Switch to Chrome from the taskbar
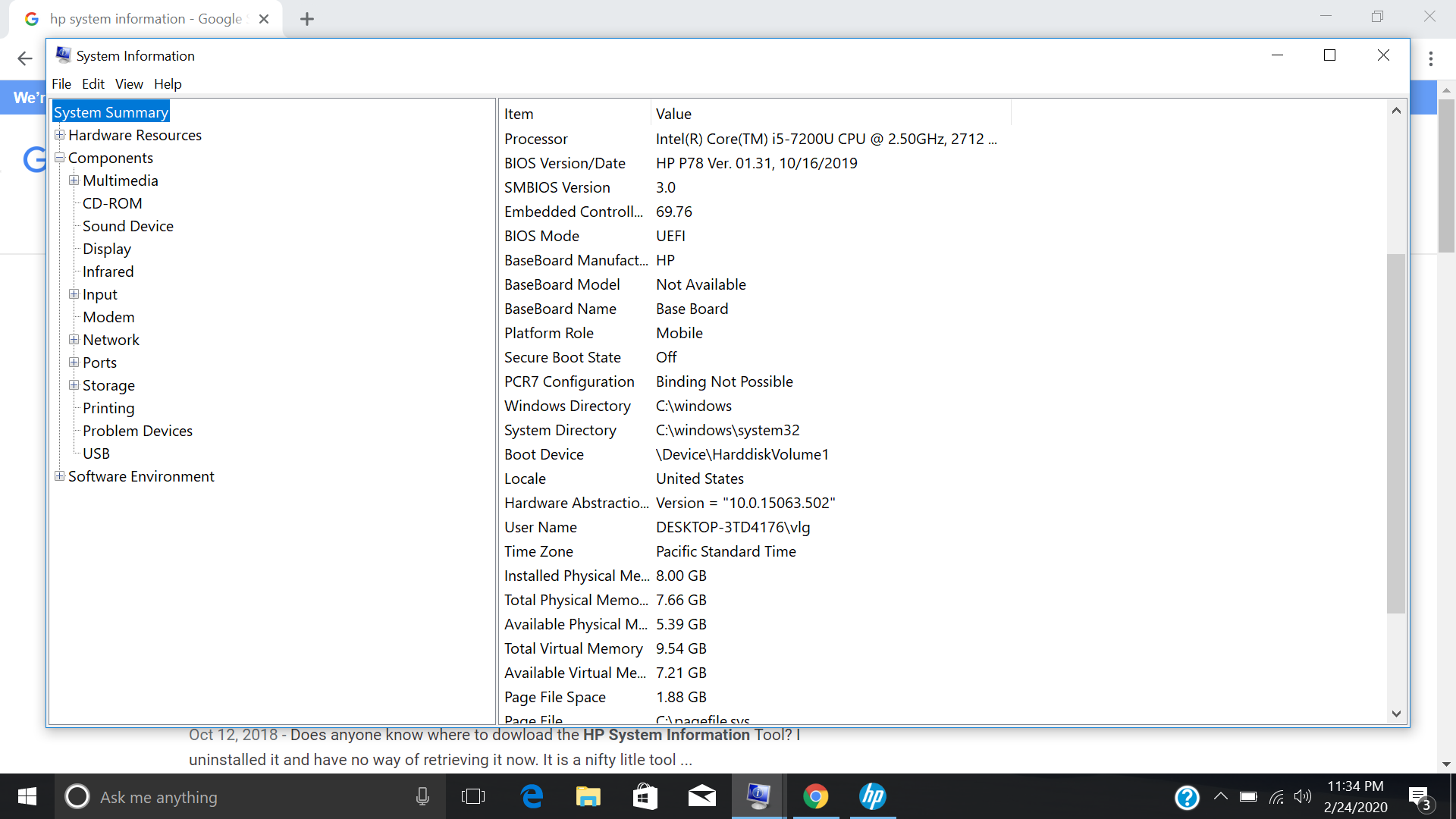Viewport: 1456px width, 819px height. (816, 796)
